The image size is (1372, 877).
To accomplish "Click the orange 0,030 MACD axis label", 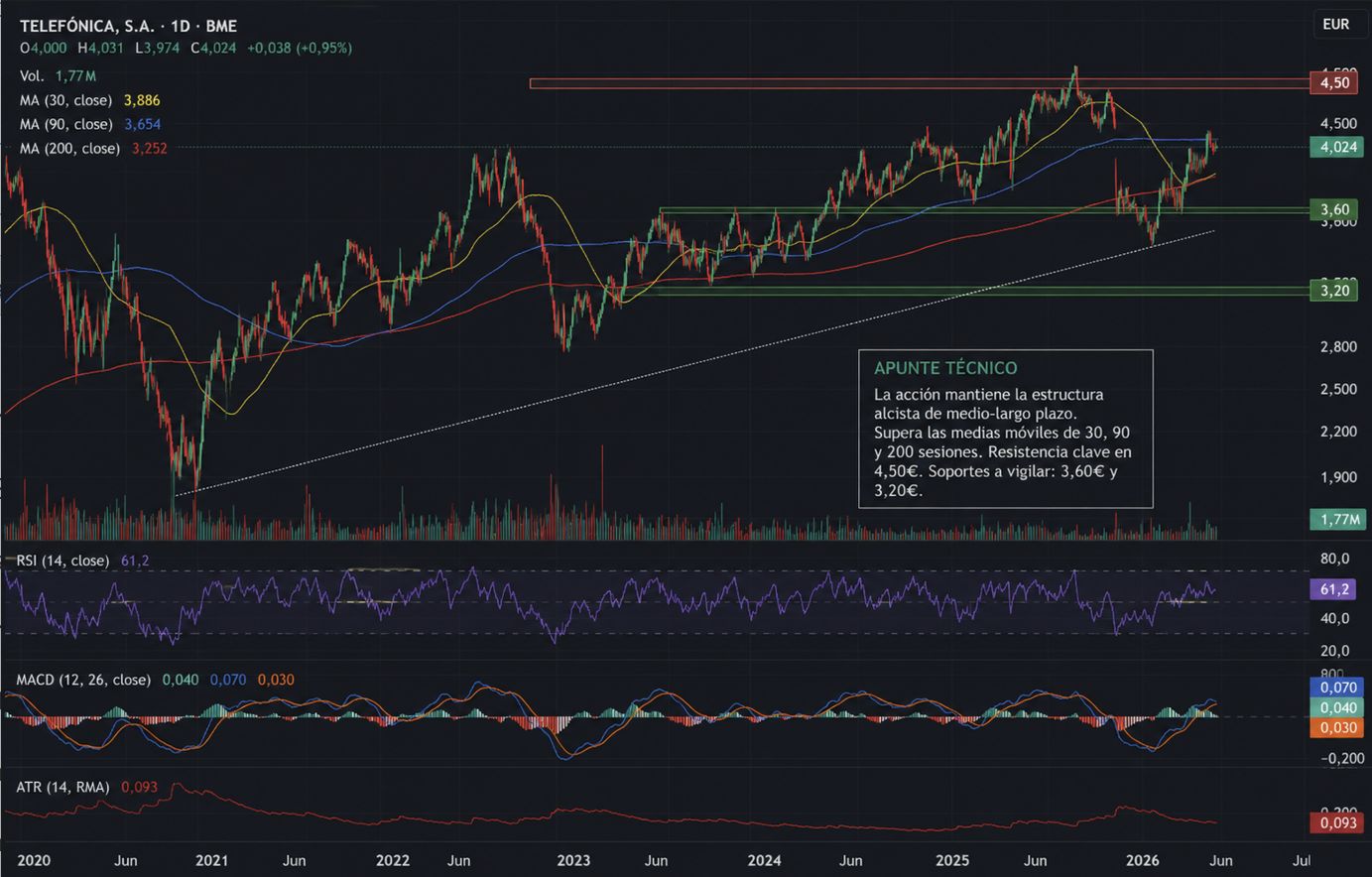I will pyautogui.click(x=1336, y=727).
